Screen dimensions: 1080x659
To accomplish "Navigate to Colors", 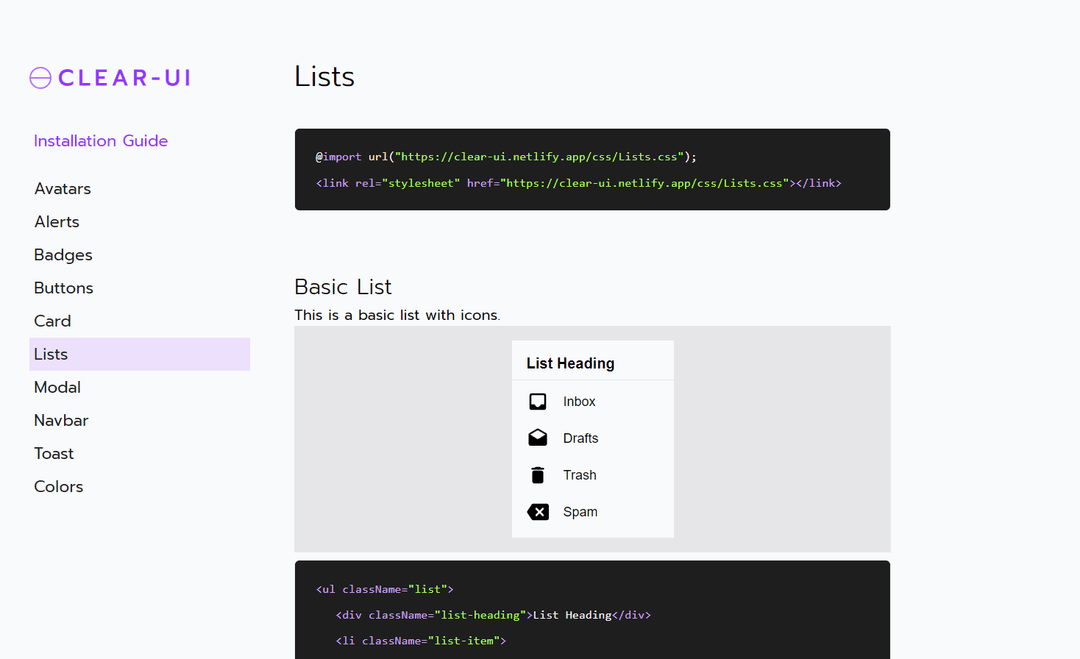I will (59, 486).
